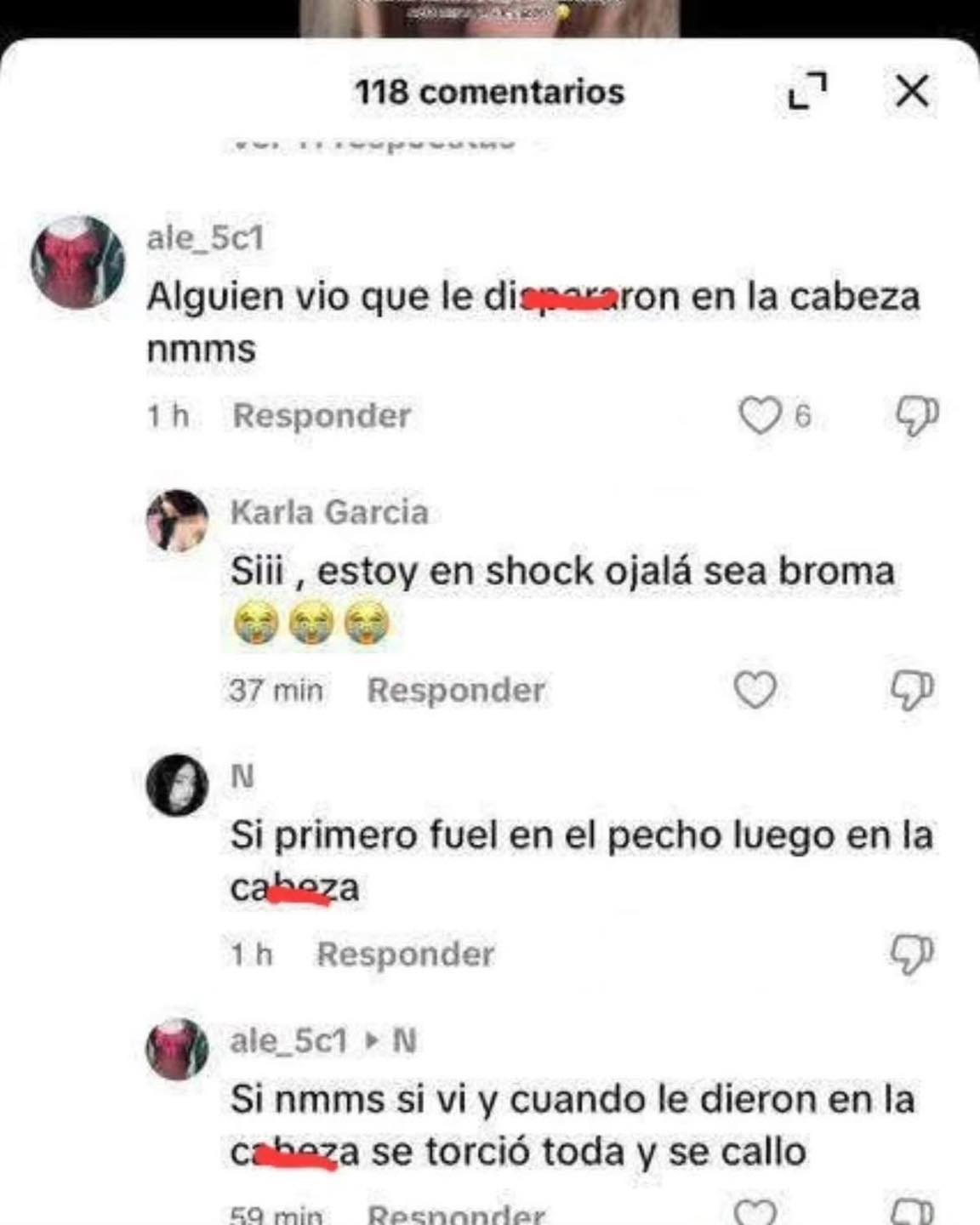
Task: Open the ale_5c1 username link
Action: pyautogui.click(x=205, y=237)
